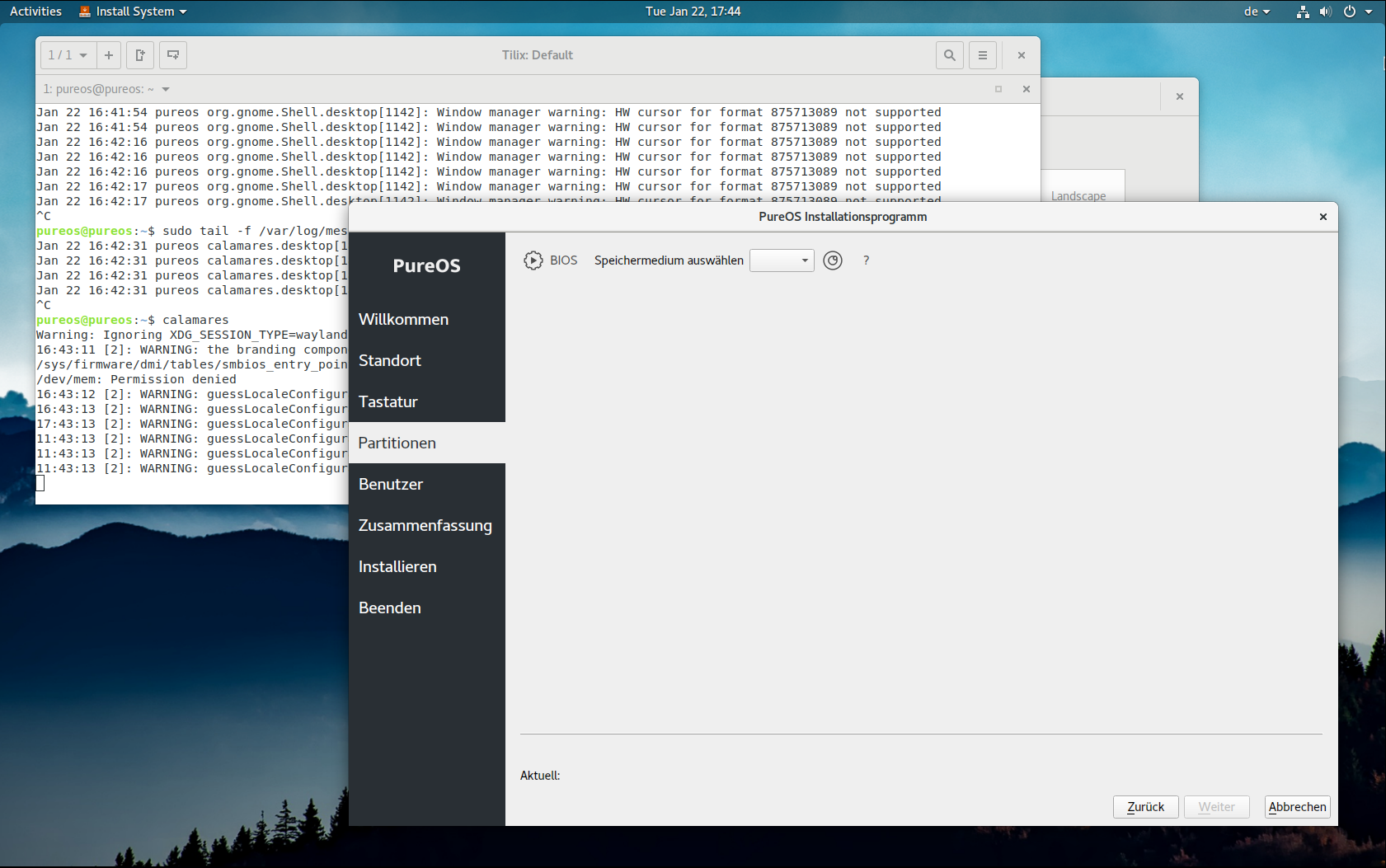Viewport: 1386px width, 868px height.
Task: Maximize the pureos terminal pane
Action: point(998,89)
